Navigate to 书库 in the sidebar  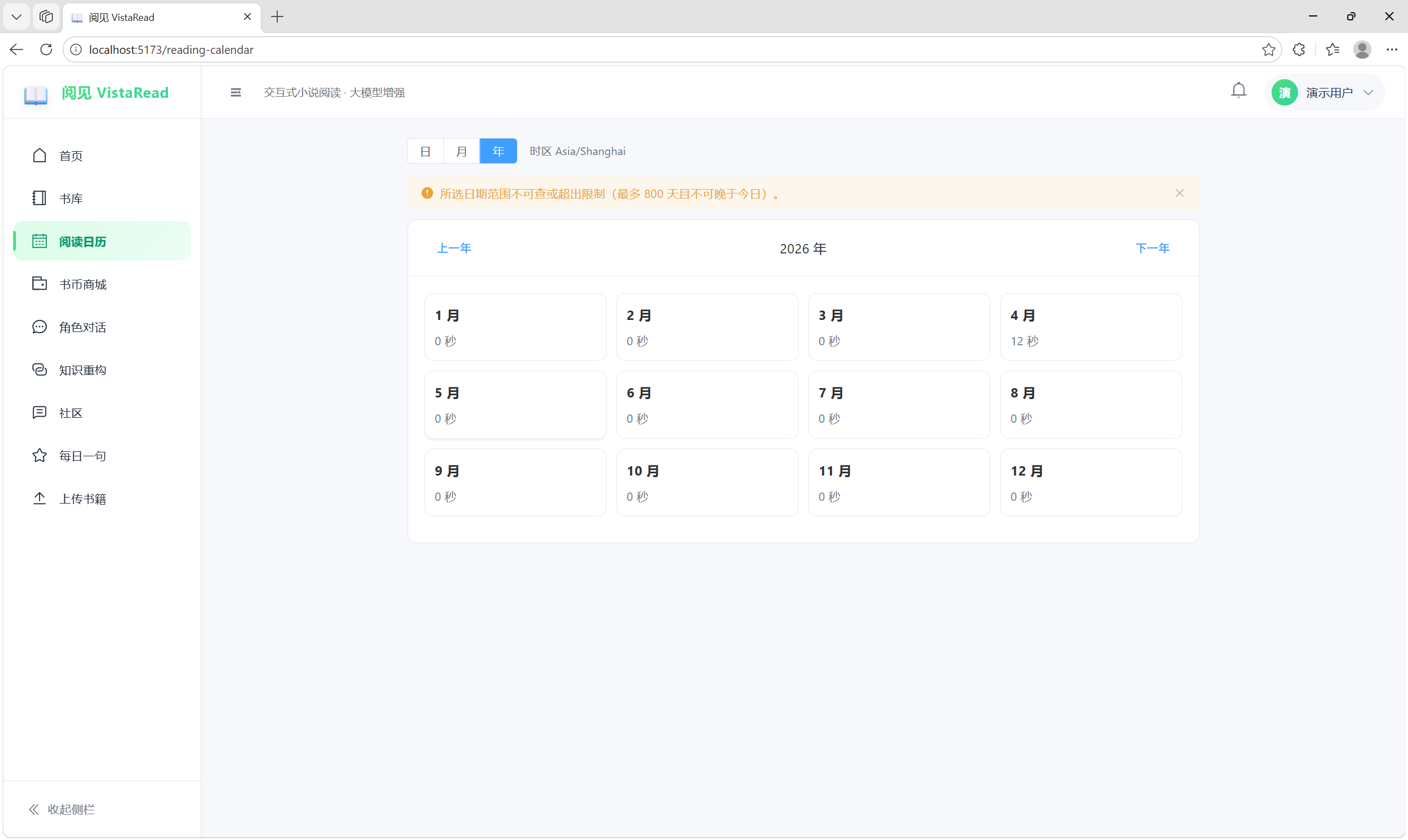point(102,198)
